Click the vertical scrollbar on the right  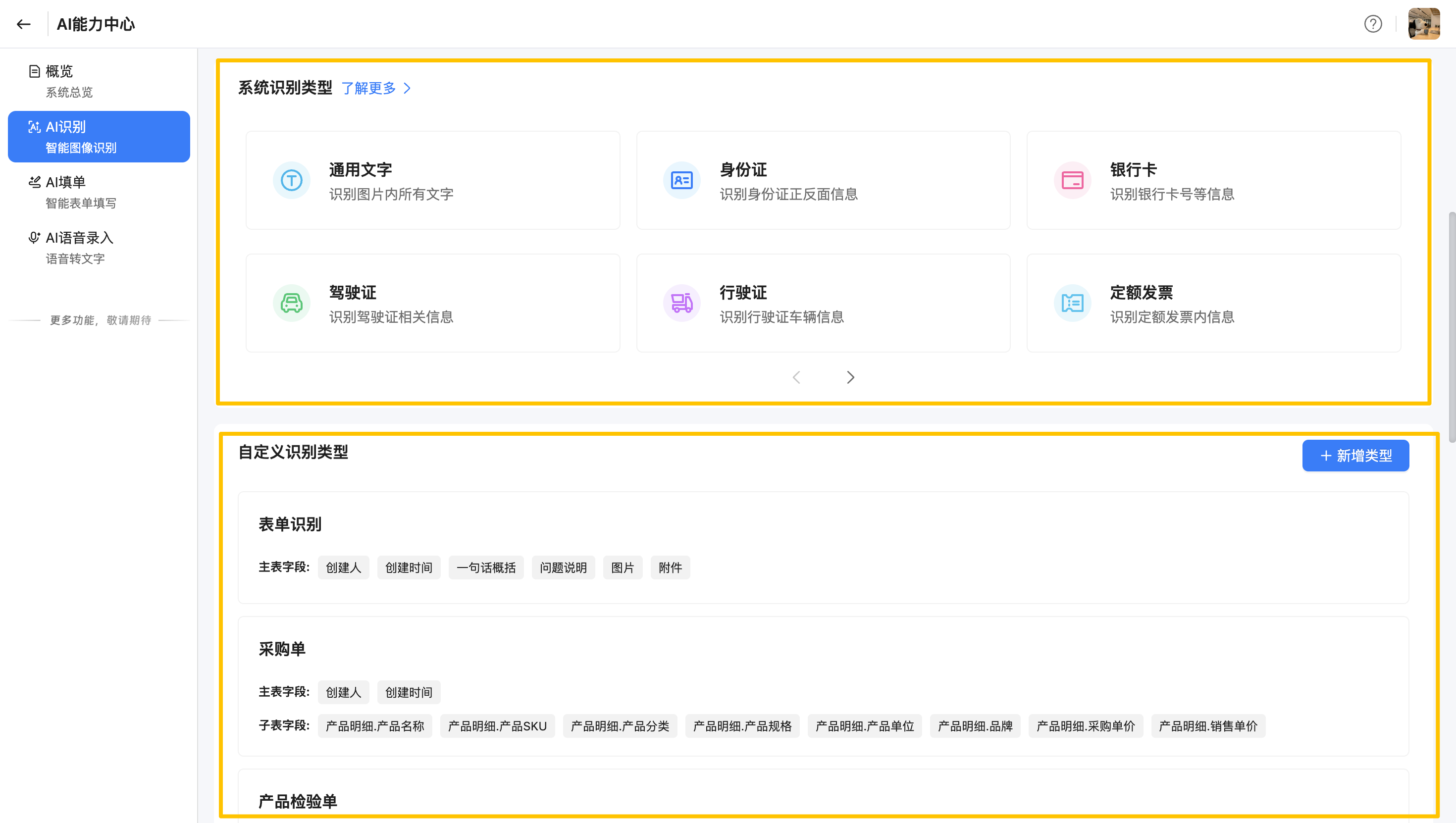click(x=1452, y=328)
